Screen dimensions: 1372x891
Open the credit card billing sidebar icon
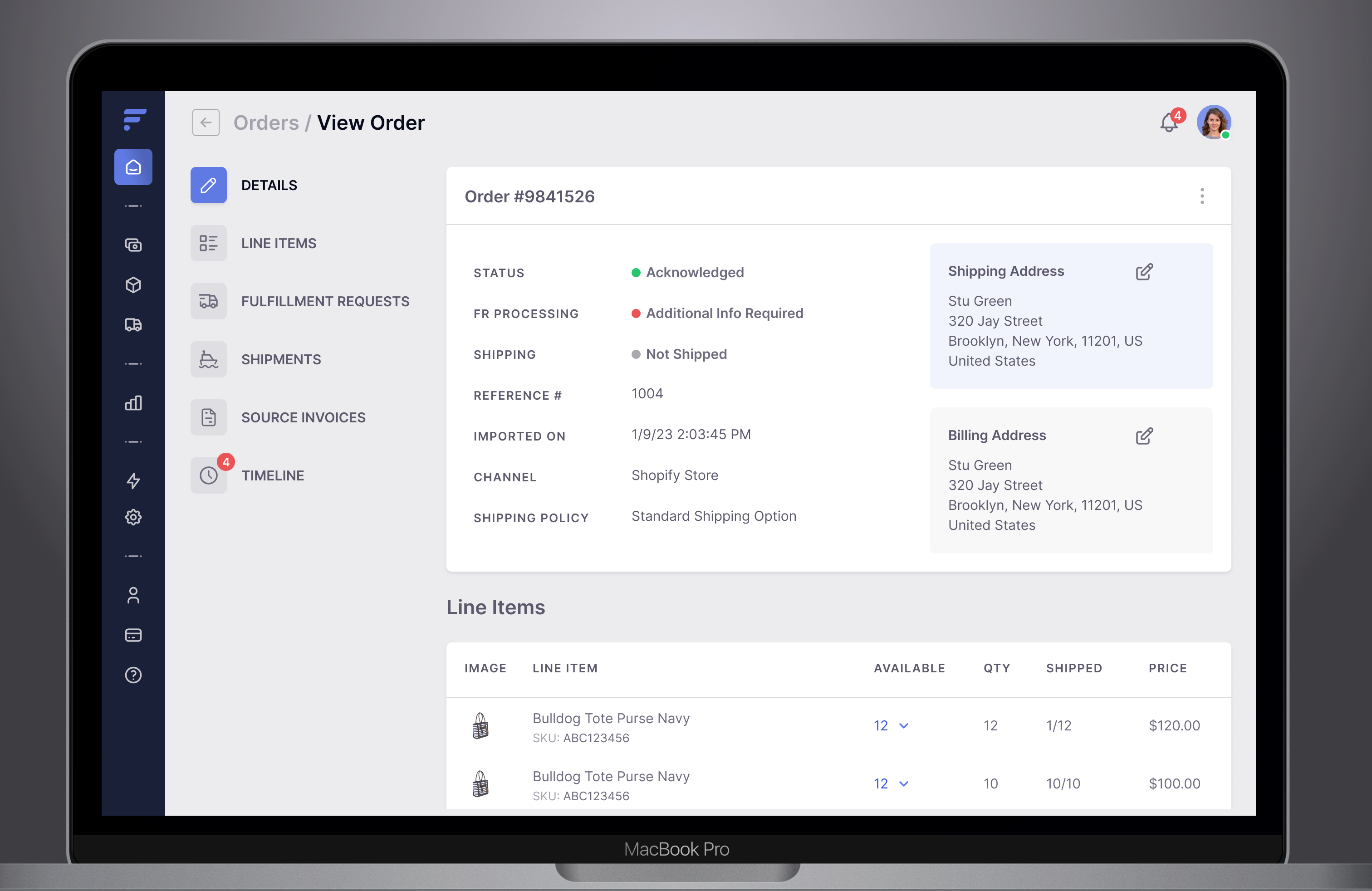pos(133,635)
